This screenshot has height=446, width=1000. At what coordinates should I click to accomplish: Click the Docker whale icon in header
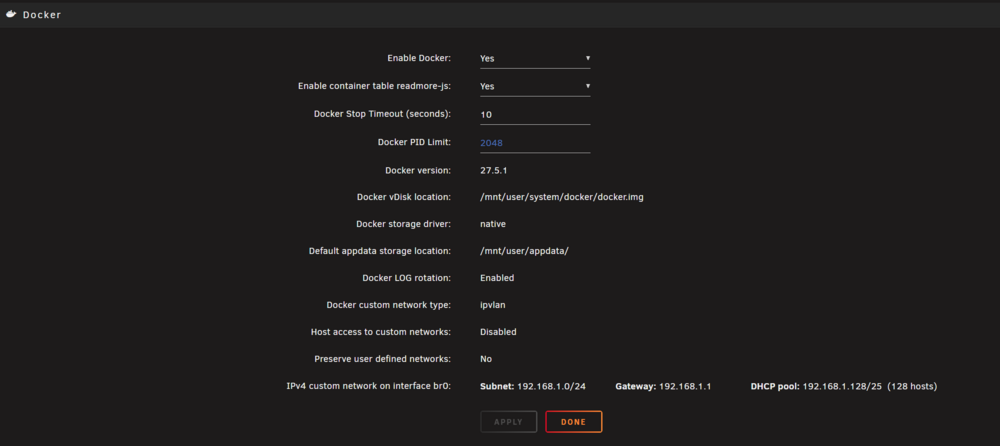click(11, 14)
